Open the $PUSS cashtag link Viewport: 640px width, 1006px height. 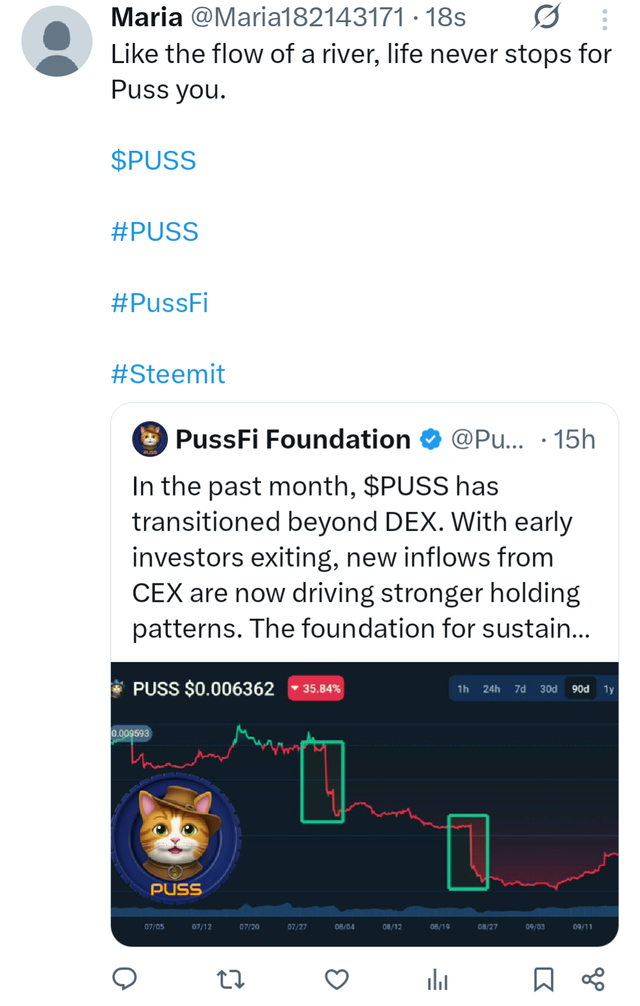153,161
